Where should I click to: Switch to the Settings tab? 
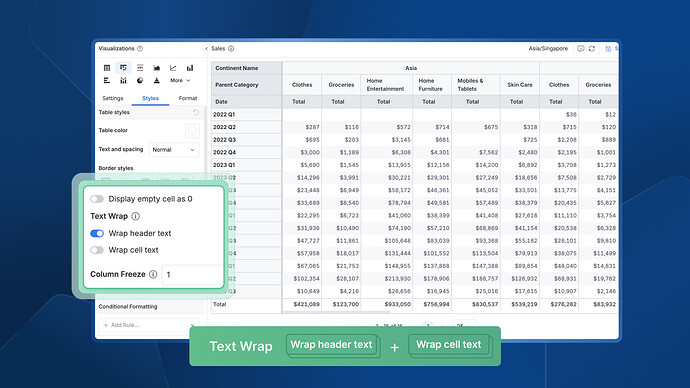[x=113, y=98]
